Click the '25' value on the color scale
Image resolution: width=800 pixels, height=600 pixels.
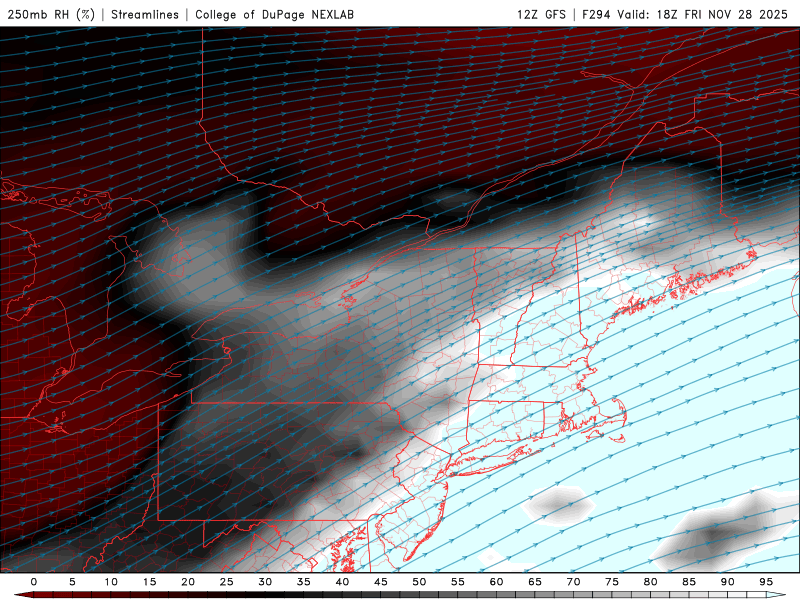coord(226,582)
